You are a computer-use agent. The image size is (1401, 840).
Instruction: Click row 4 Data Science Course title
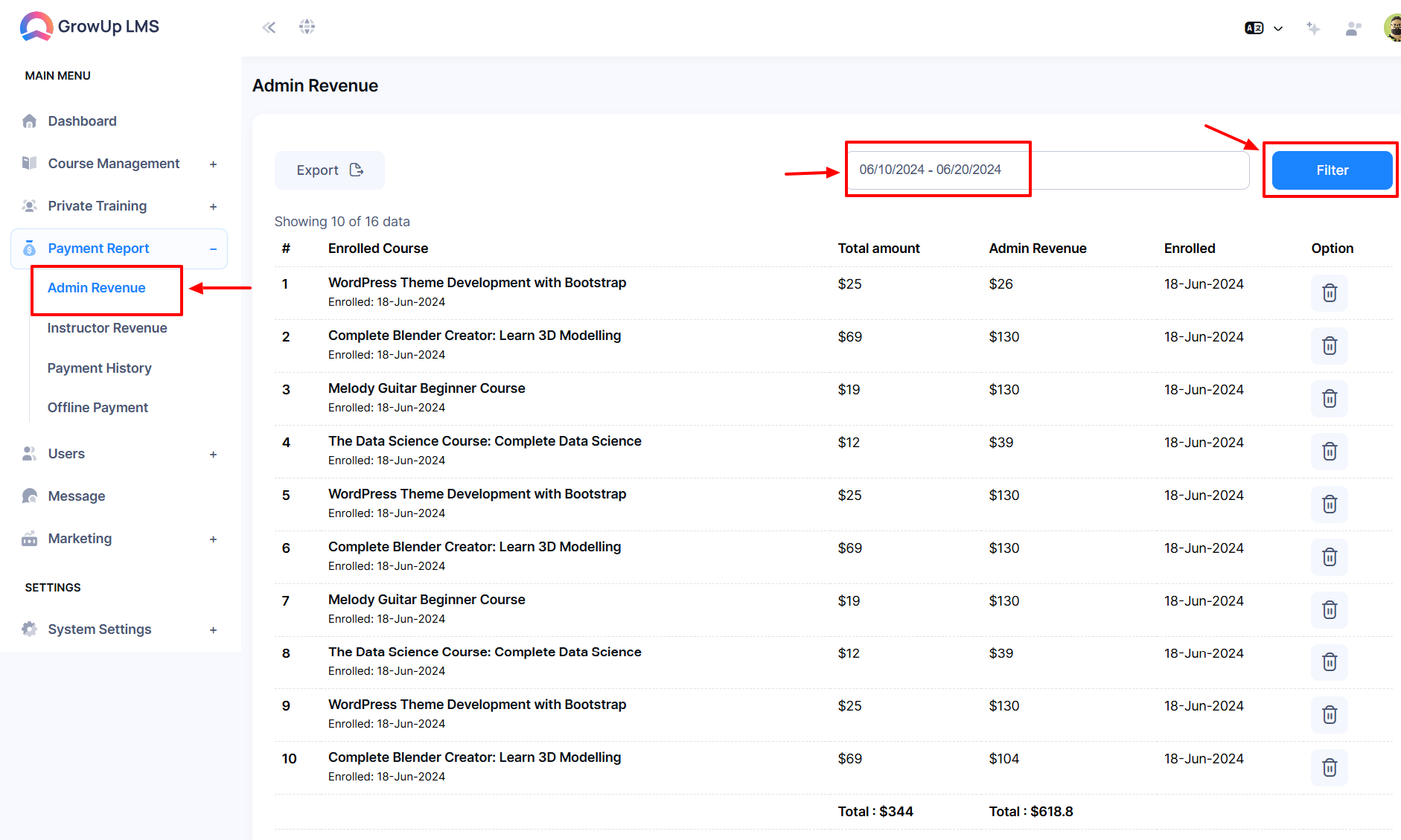click(x=485, y=441)
